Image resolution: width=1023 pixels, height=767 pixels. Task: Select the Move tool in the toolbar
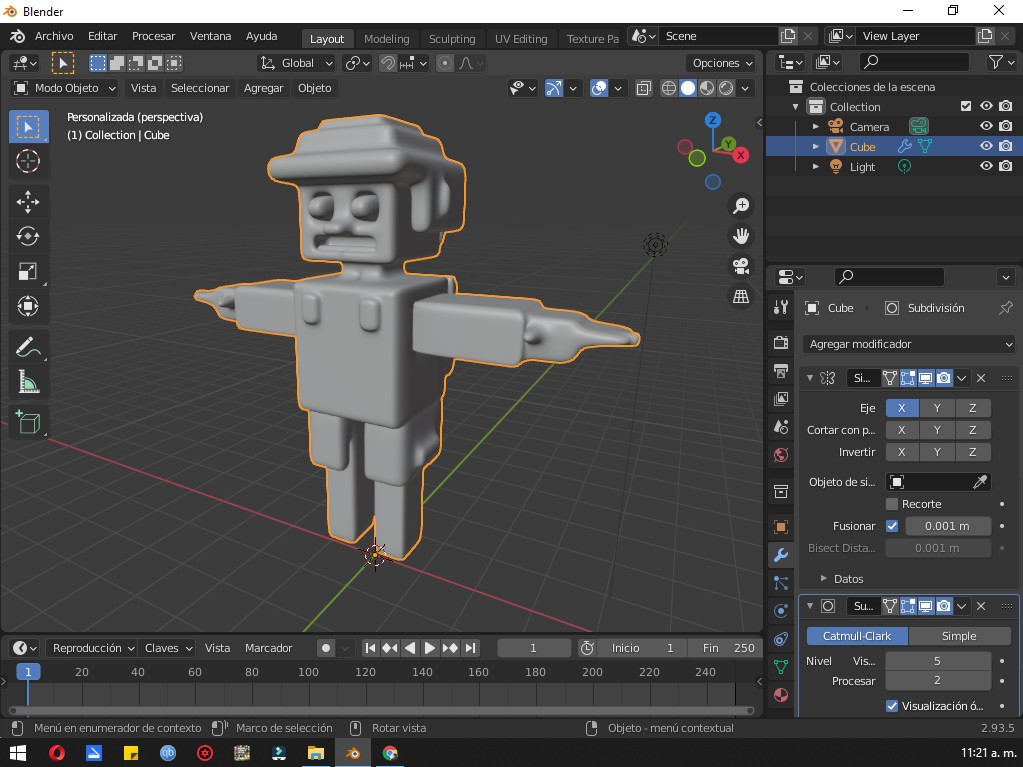tap(28, 201)
